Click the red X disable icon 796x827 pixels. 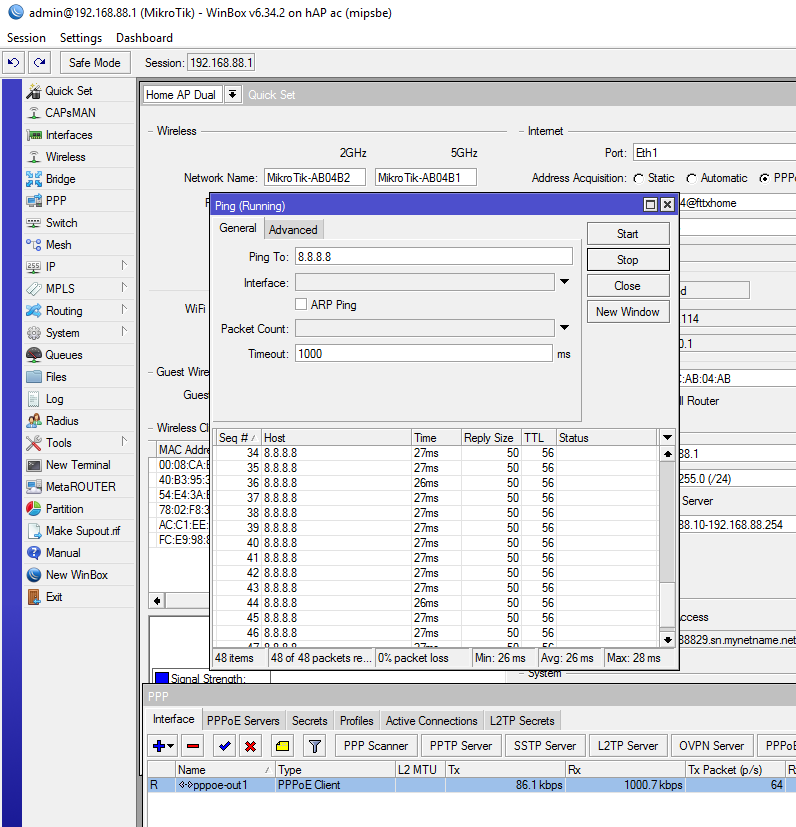click(251, 745)
